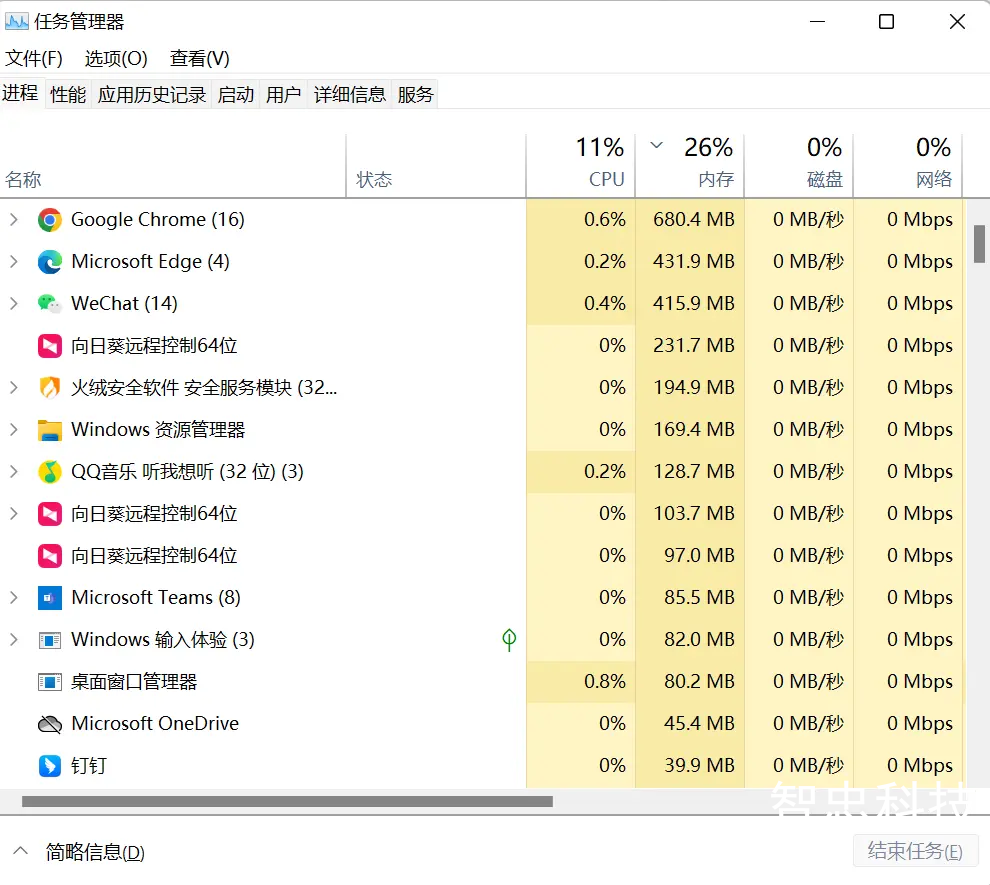Sort by the 网络 column header

pos(908,166)
